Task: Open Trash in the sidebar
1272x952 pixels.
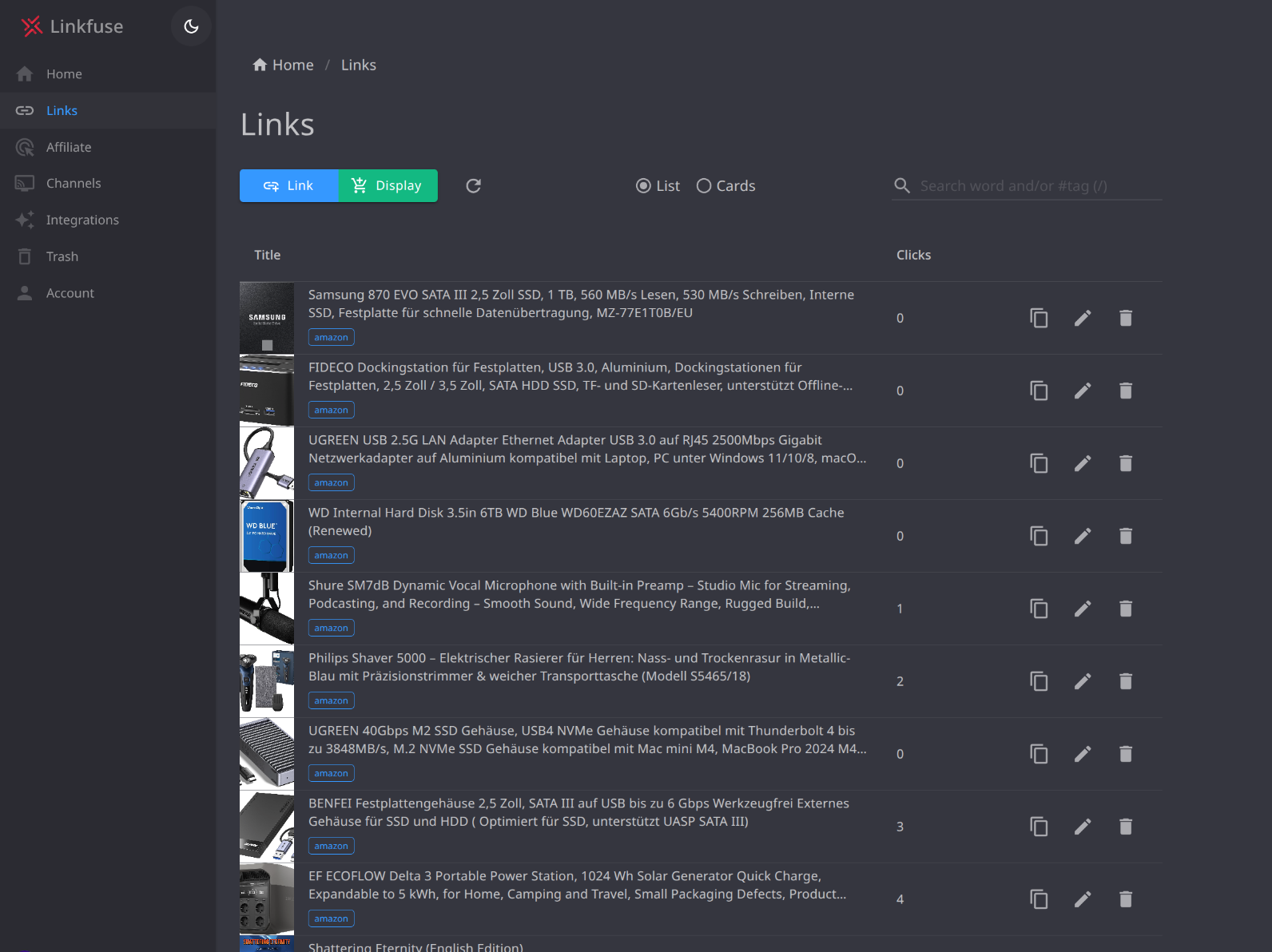Action: click(x=108, y=256)
